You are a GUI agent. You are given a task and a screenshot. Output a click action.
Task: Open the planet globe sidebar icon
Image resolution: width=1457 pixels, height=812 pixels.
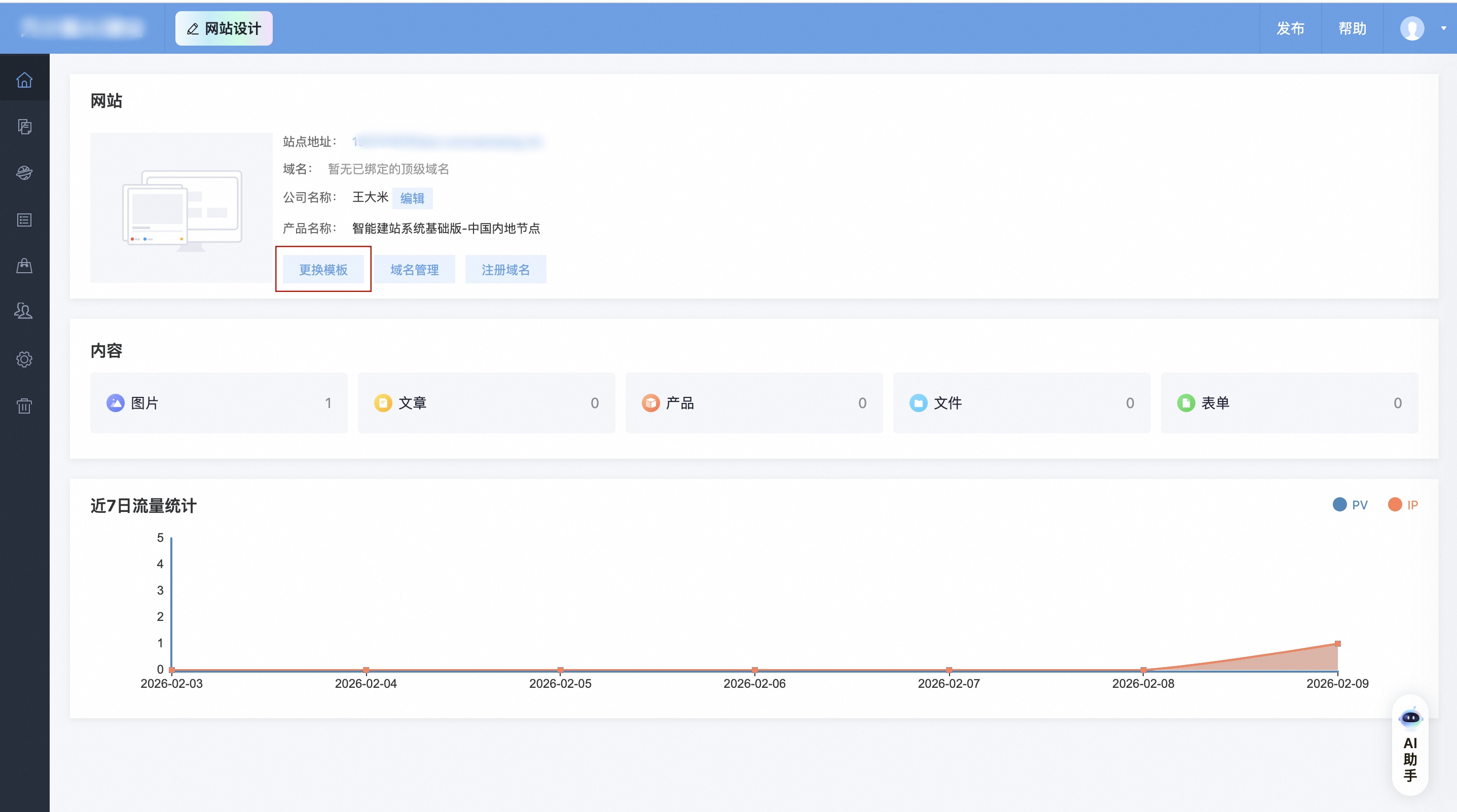[x=24, y=172]
